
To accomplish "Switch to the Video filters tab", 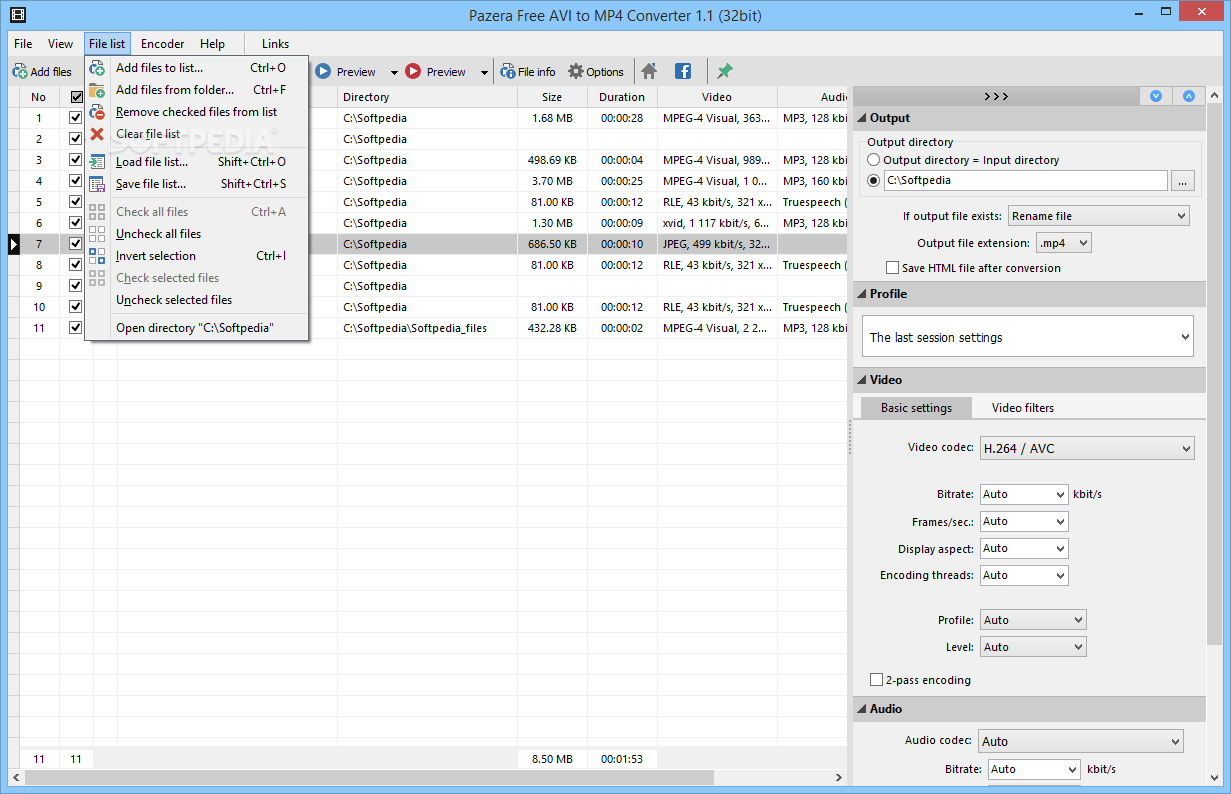I will pos(1022,408).
